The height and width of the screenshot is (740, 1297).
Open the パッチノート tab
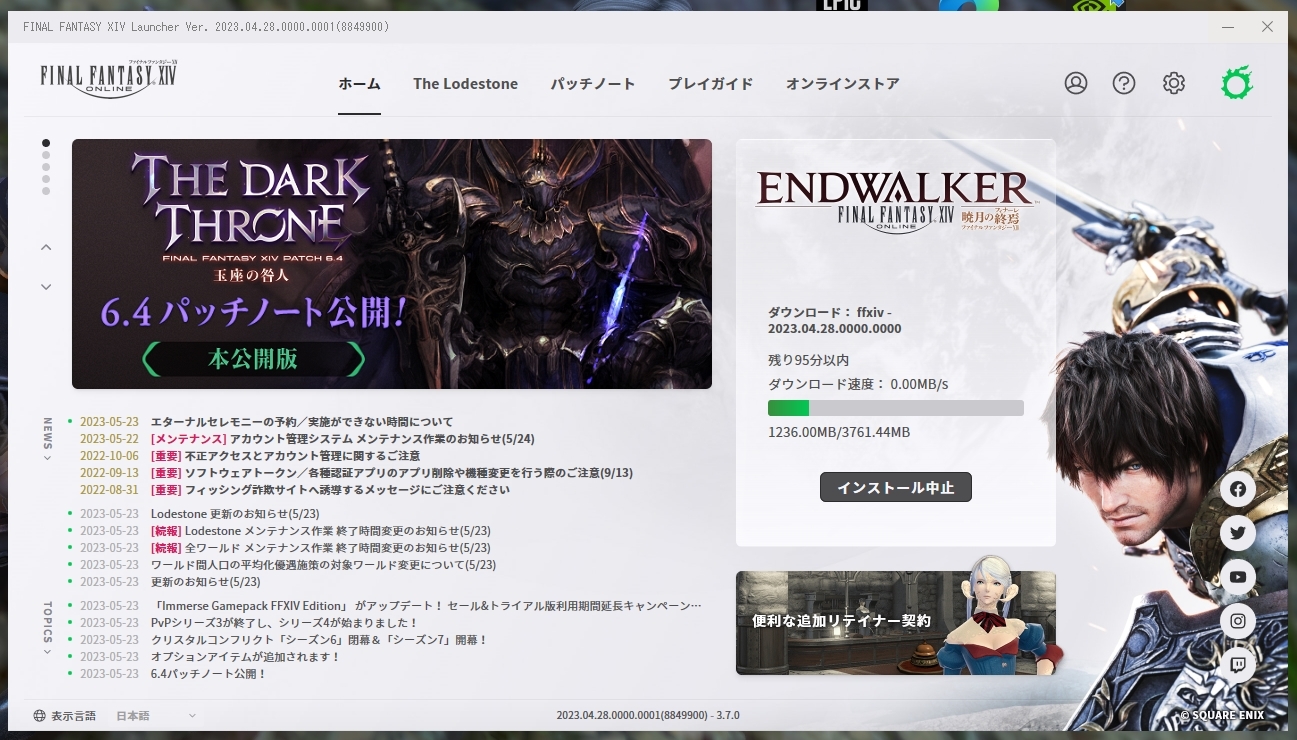coord(593,84)
